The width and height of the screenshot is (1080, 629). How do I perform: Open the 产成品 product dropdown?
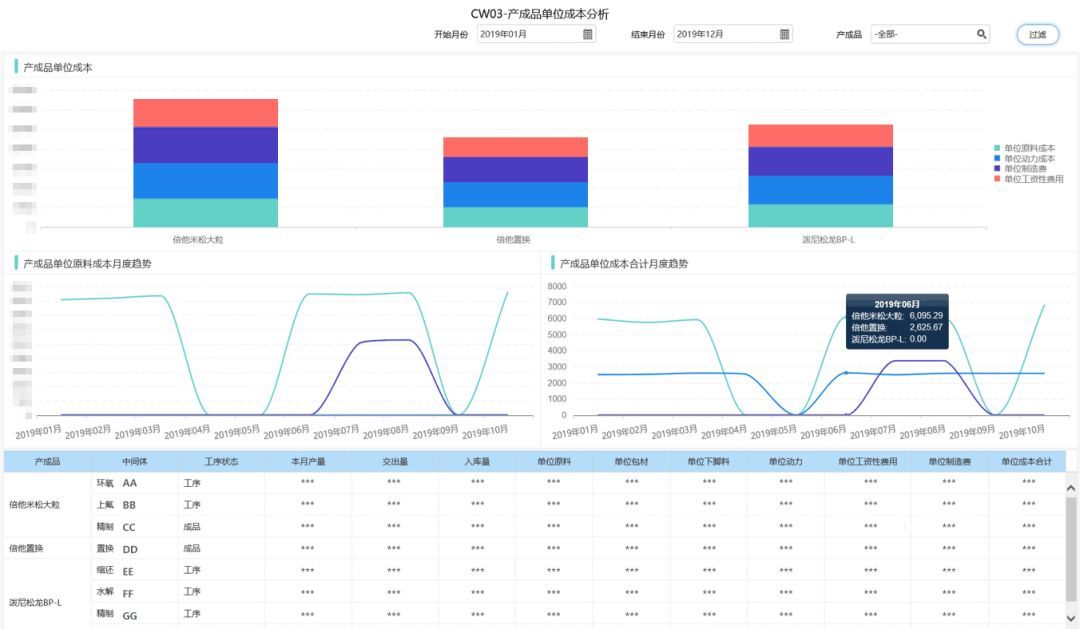pos(930,34)
